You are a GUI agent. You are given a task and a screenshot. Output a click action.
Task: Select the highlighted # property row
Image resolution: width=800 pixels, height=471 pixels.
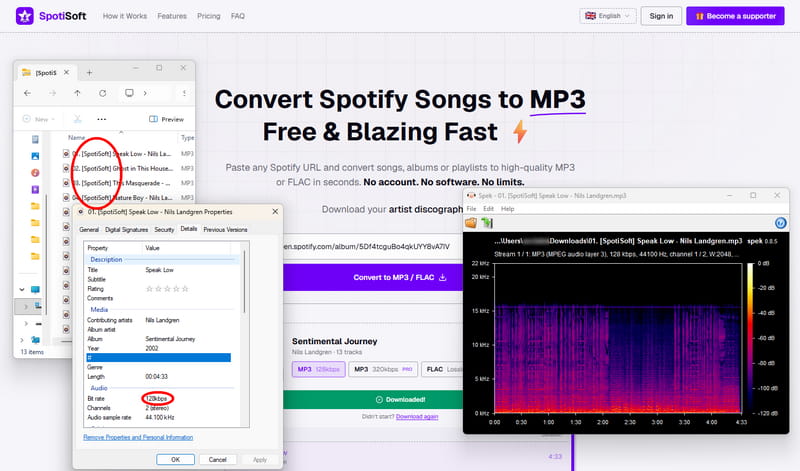point(158,358)
